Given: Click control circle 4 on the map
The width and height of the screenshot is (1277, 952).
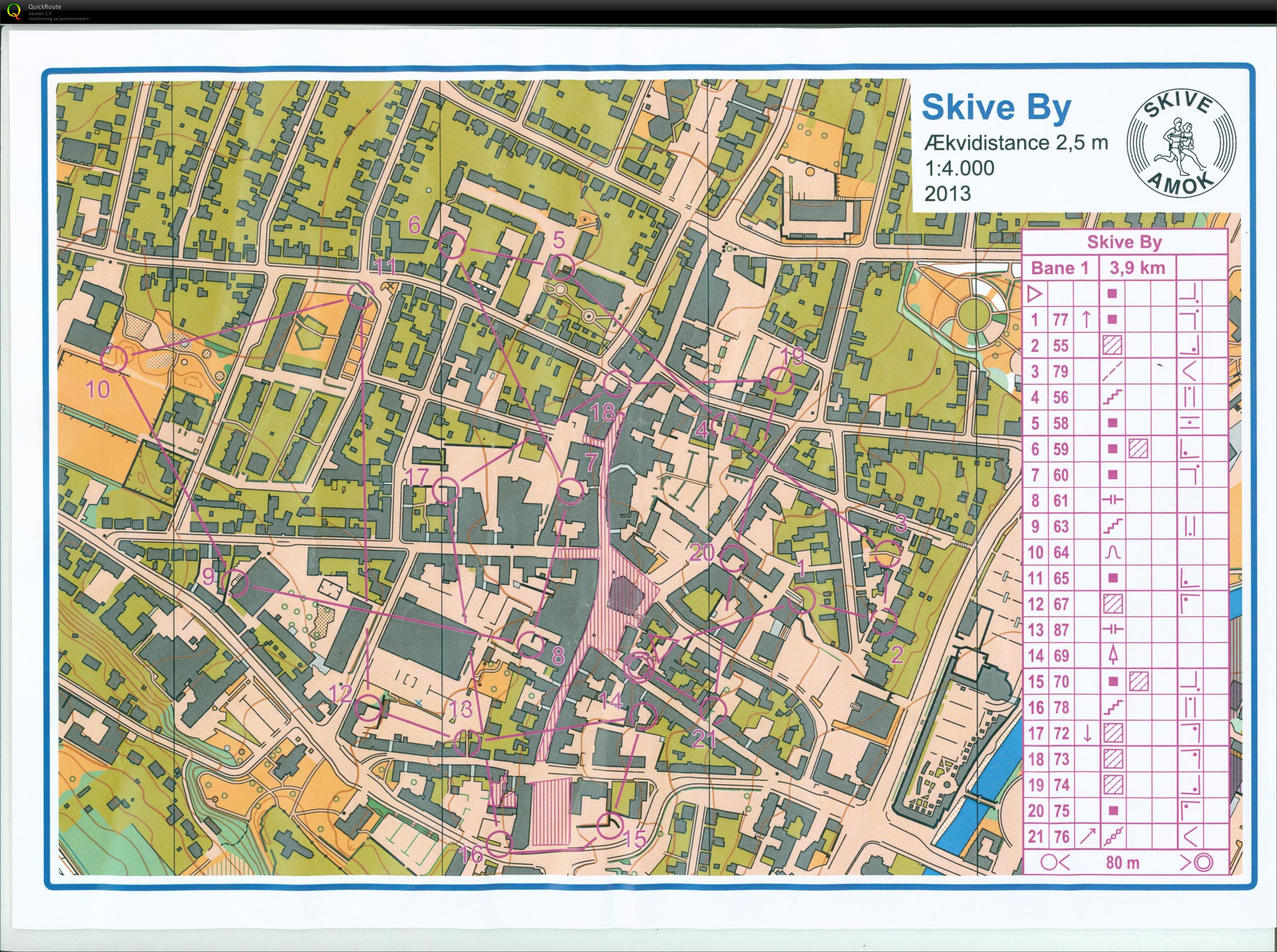Looking at the screenshot, I should pyautogui.click(x=724, y=426).
